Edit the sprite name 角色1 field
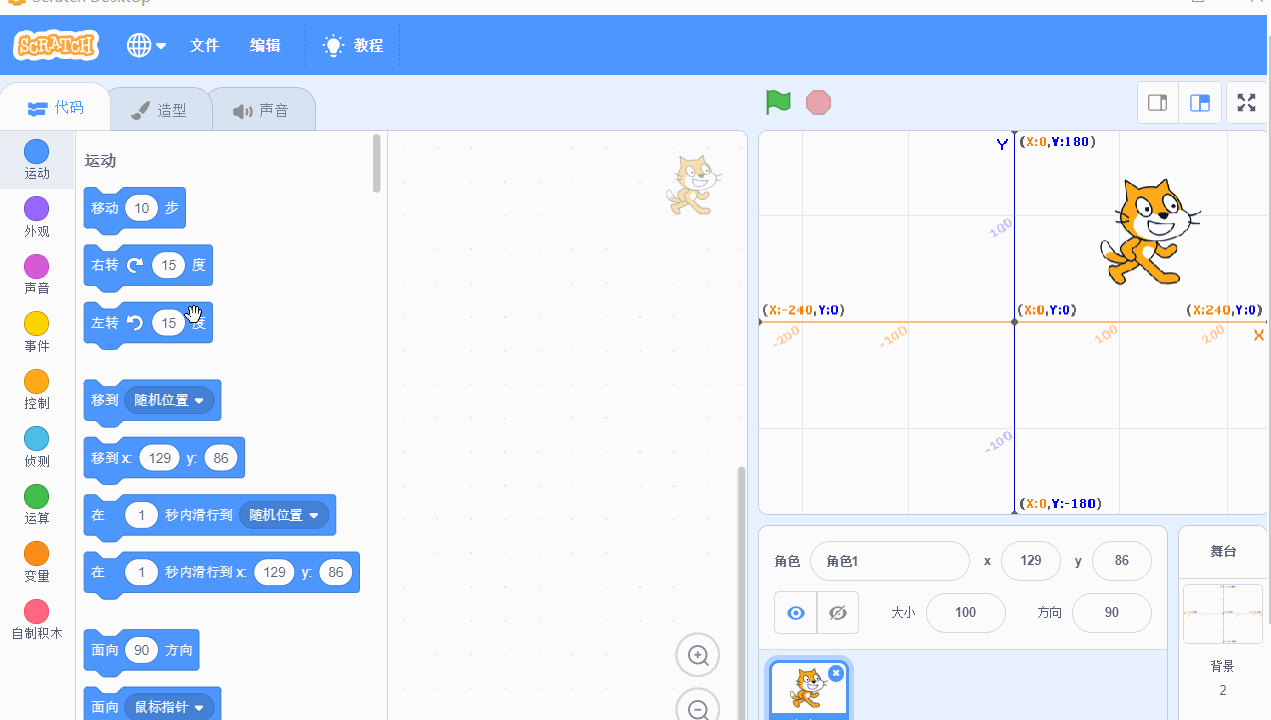Screen dimensions: 1271x720 (890, 561)
